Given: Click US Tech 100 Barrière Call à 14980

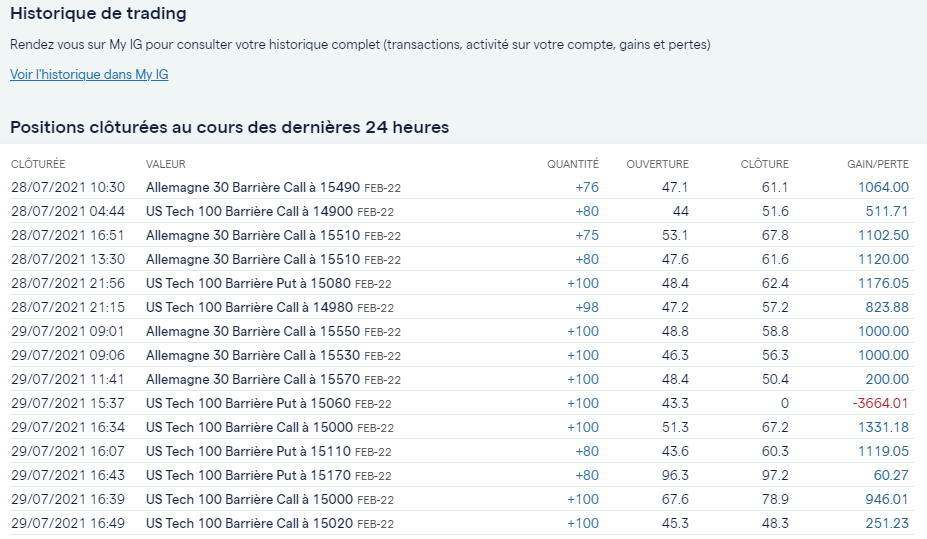Looking at the screenshot, I should 249,307.
